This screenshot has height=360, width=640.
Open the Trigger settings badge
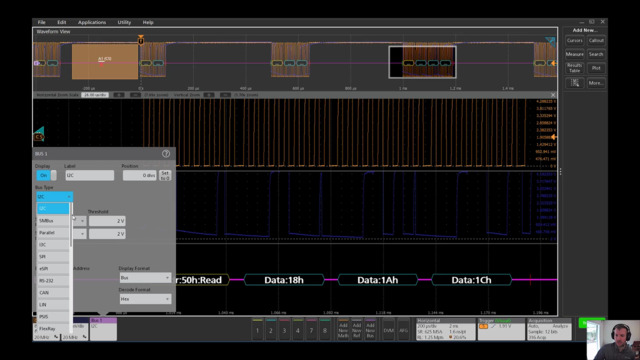coord(501,329)
